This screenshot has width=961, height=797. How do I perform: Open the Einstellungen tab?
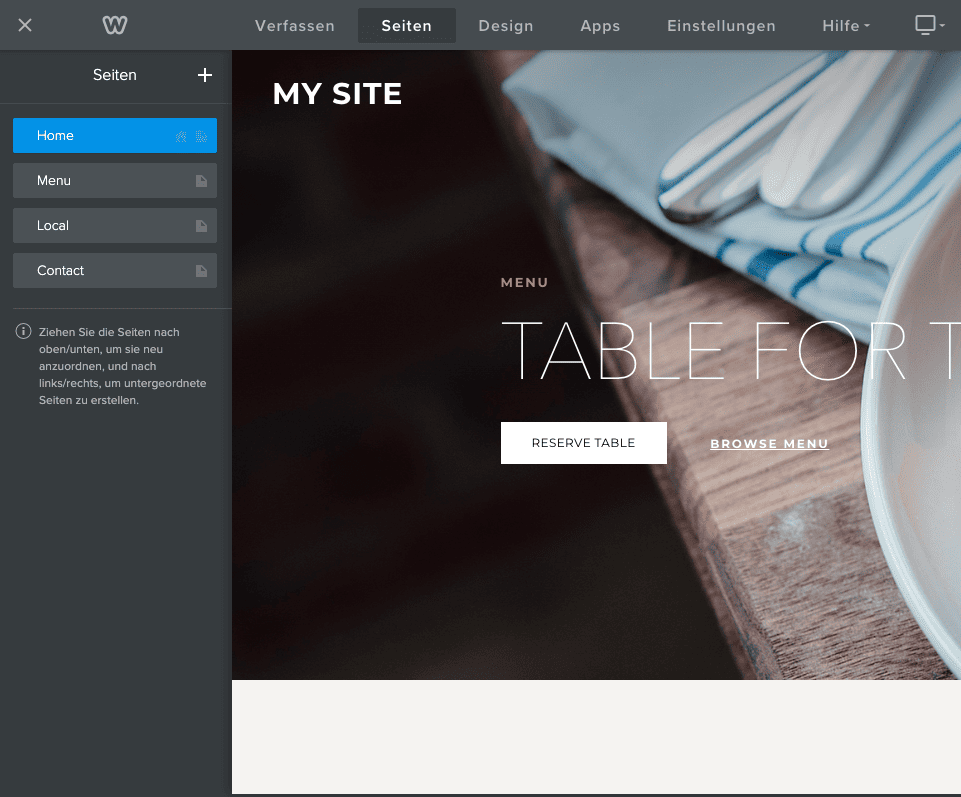click(x=721, y=26)
